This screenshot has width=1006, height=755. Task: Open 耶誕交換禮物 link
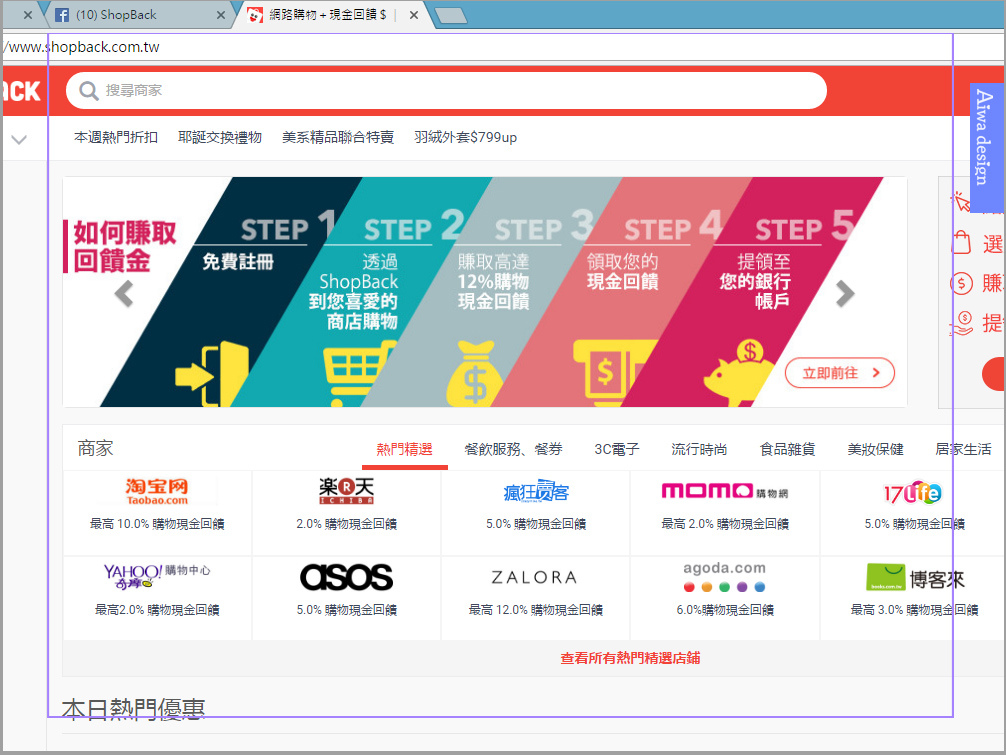tap(219, 137)
